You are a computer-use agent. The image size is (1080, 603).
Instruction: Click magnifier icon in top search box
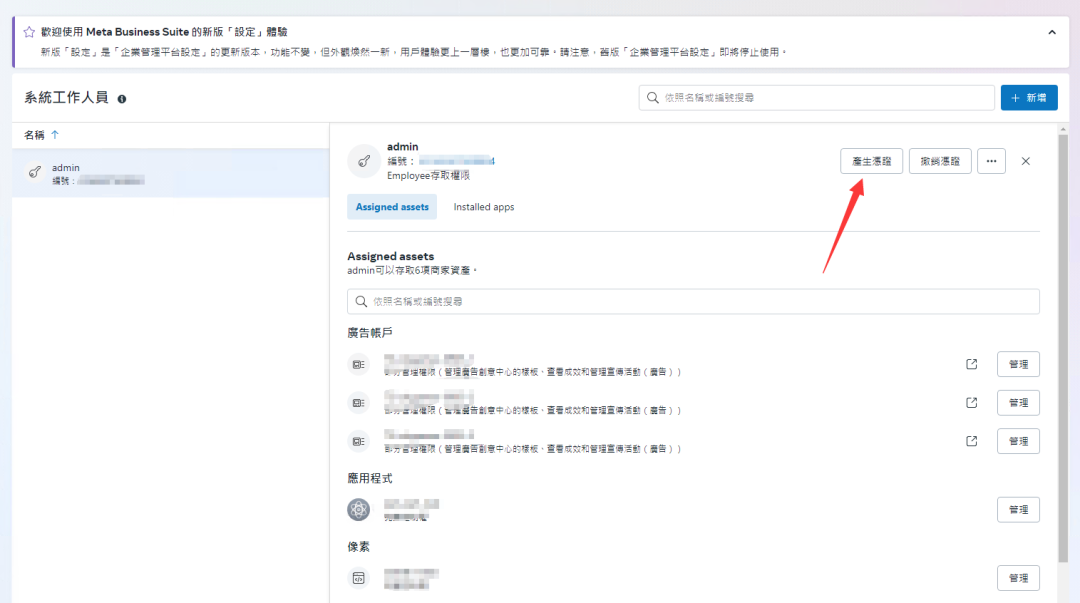coord(652,98)
